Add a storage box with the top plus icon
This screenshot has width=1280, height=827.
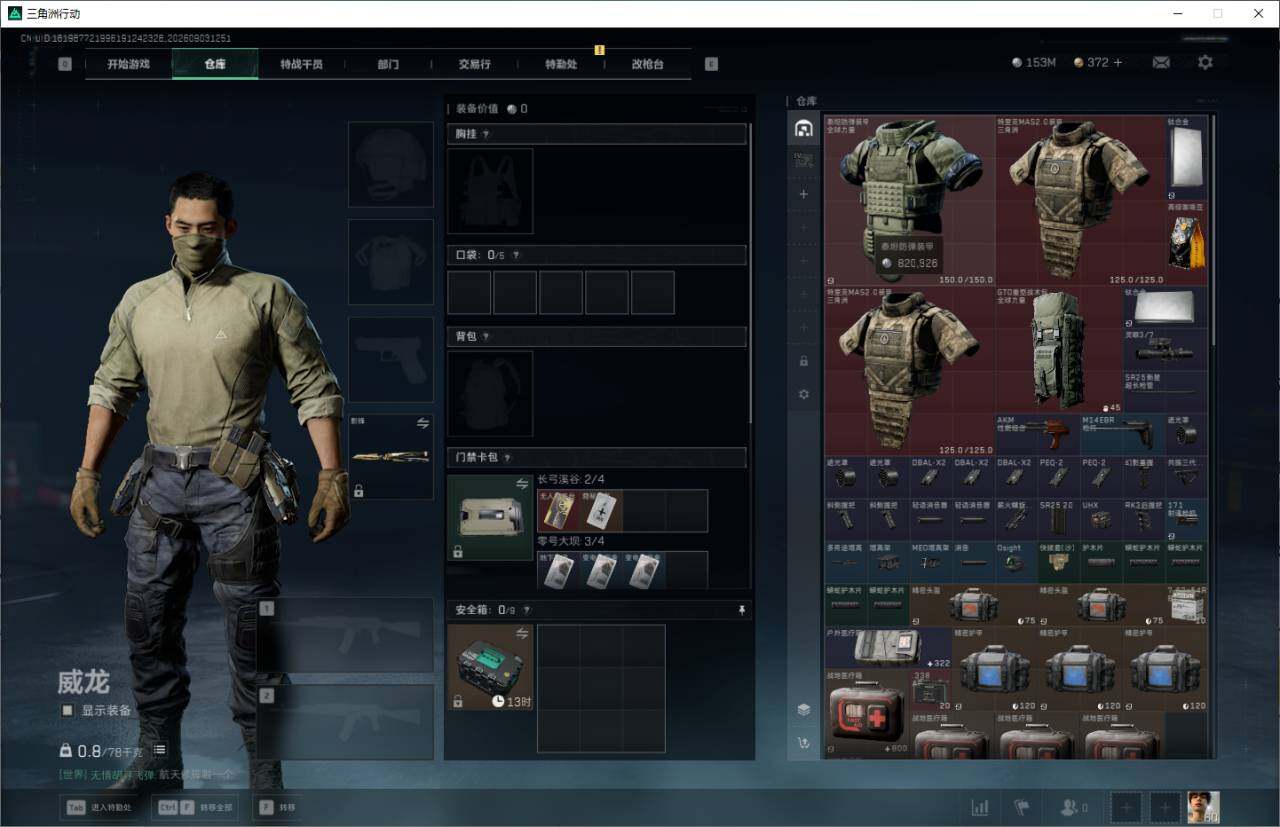(803, 194)
